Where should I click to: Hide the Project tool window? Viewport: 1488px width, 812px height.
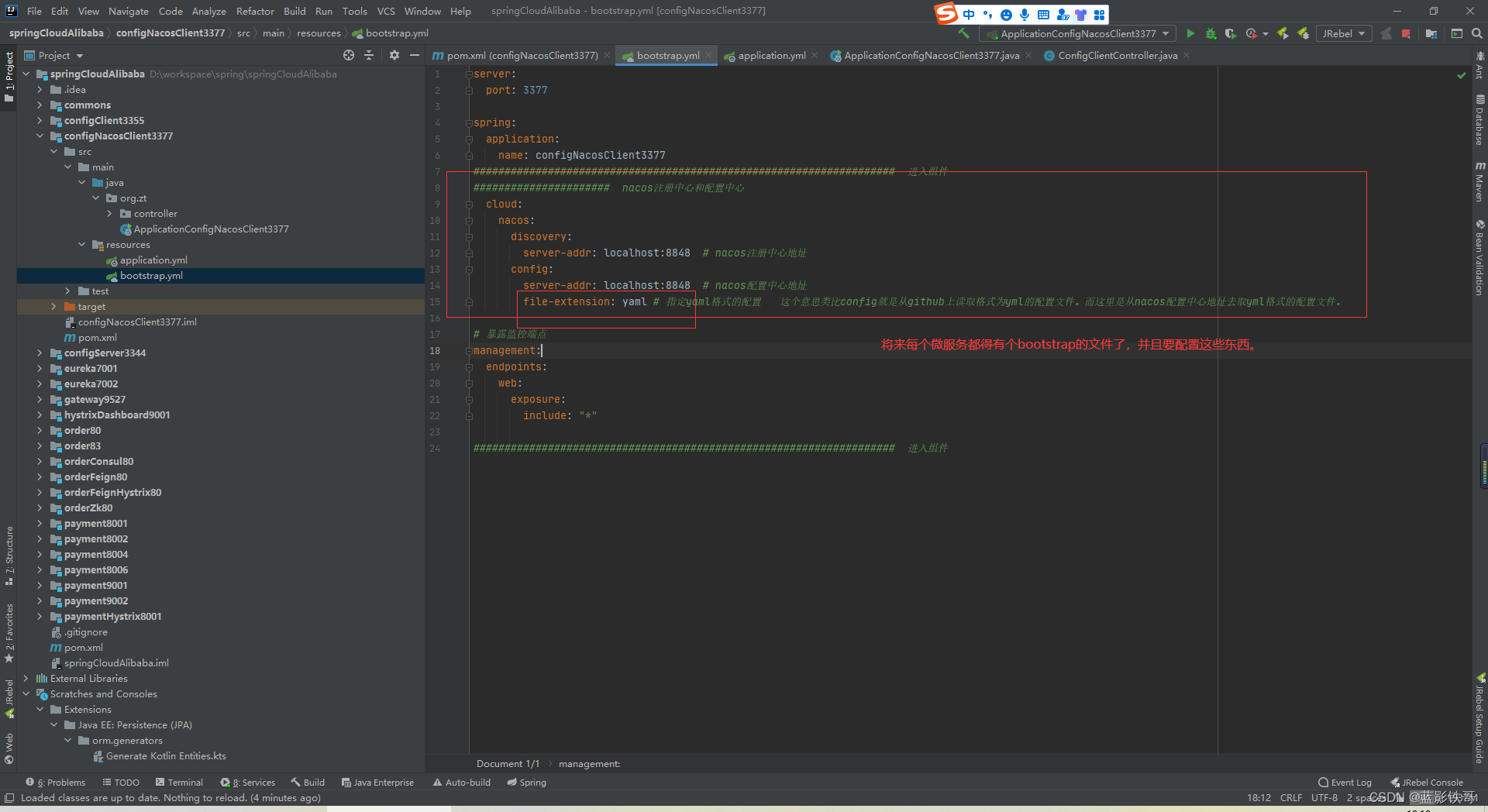pyautogui.click(x=415, y=55)
